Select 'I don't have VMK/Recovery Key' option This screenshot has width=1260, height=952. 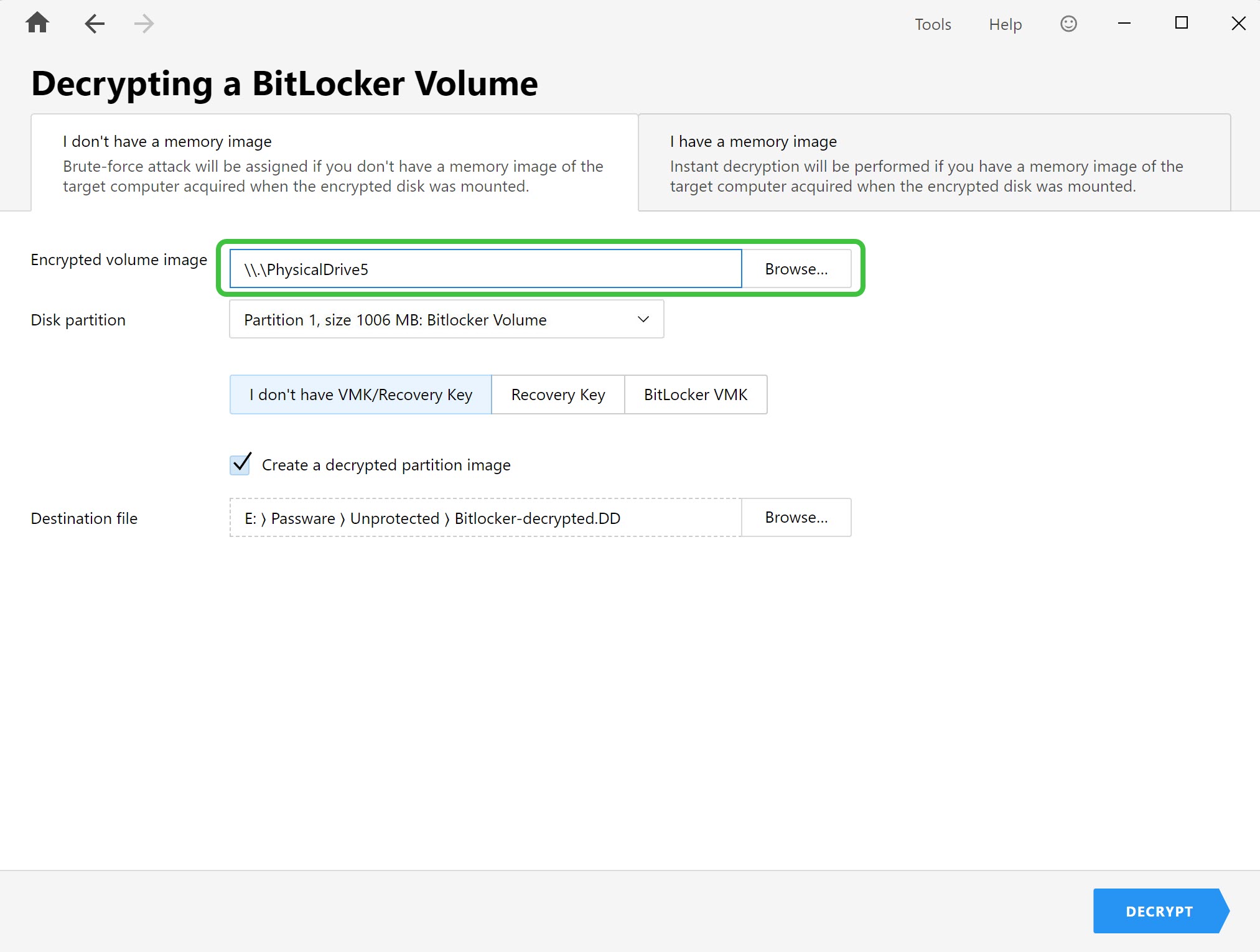click(361, 394)
